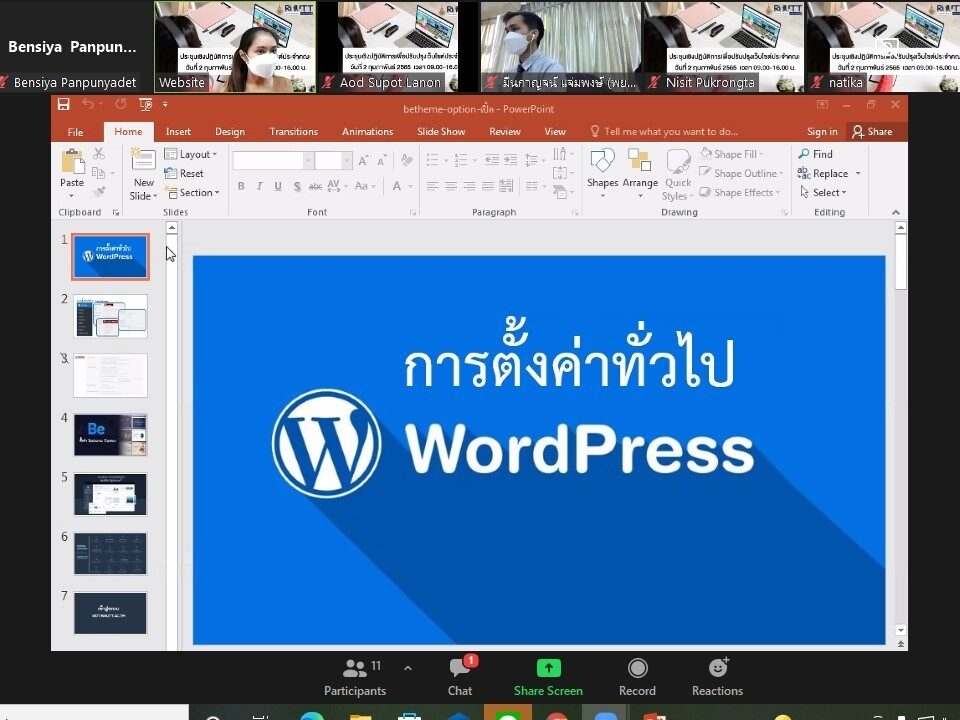Open the Paragraph group dialog launcher

[x=575, y=212]
